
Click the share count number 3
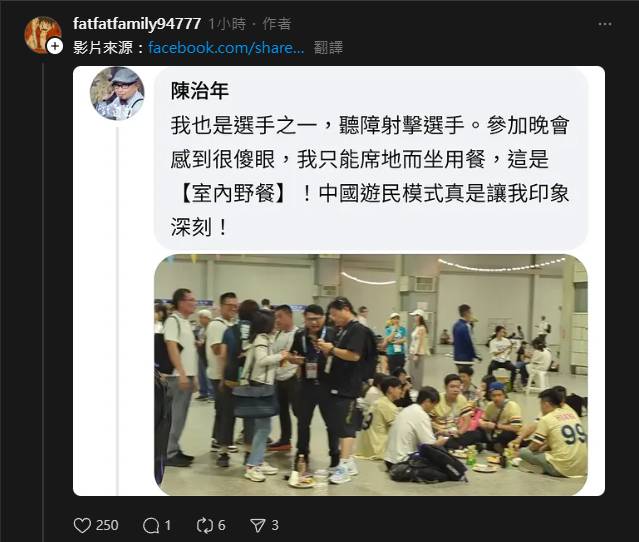coord(275,525)
